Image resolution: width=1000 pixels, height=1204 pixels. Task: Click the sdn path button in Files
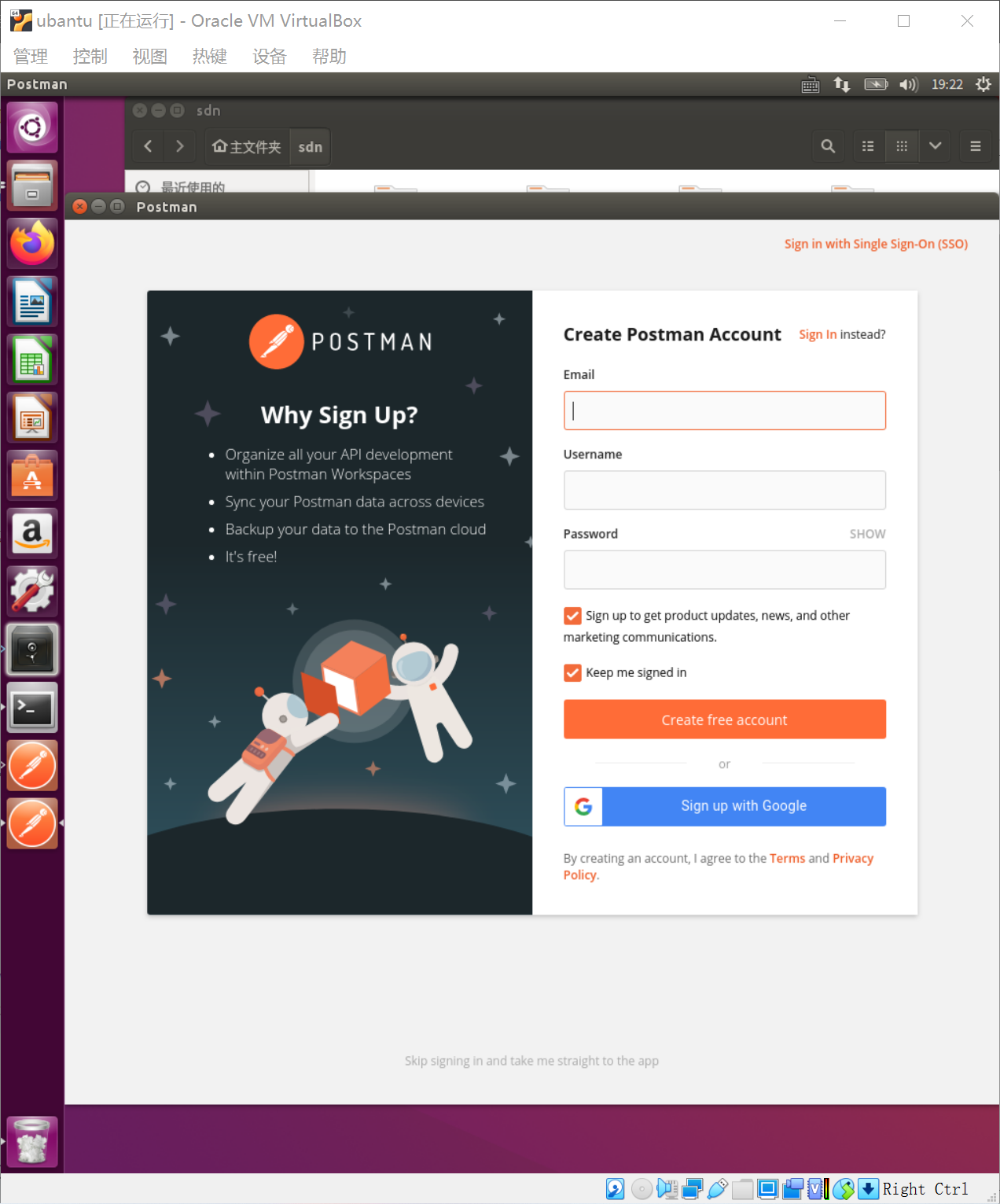click(311, 147)
